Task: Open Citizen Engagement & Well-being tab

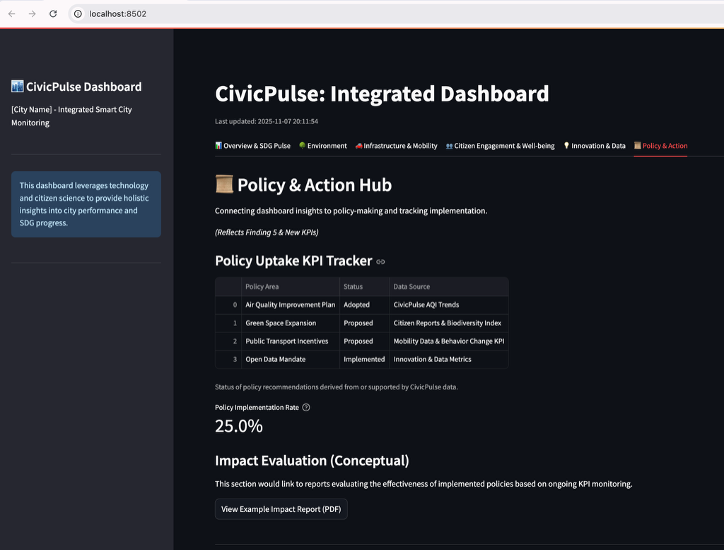Action: (x=500, y=146)
